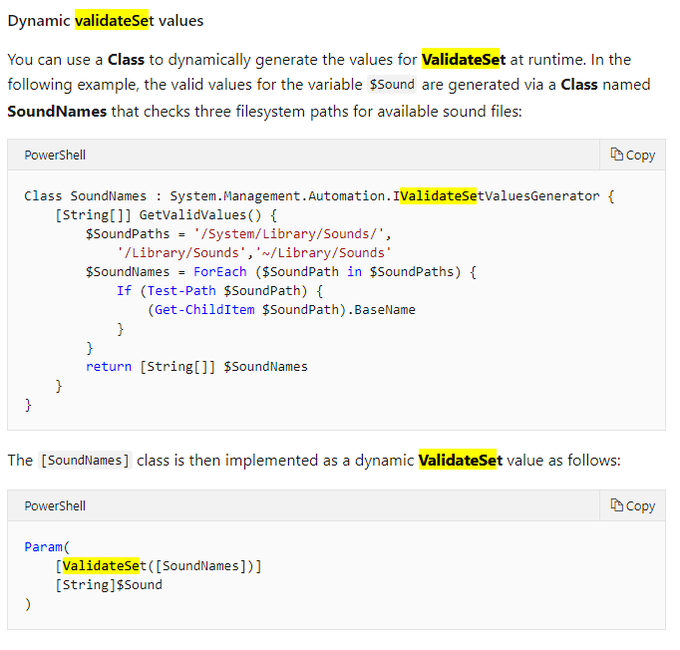Click the bold SoundNames word in the intro paragraph

point(57,111)
